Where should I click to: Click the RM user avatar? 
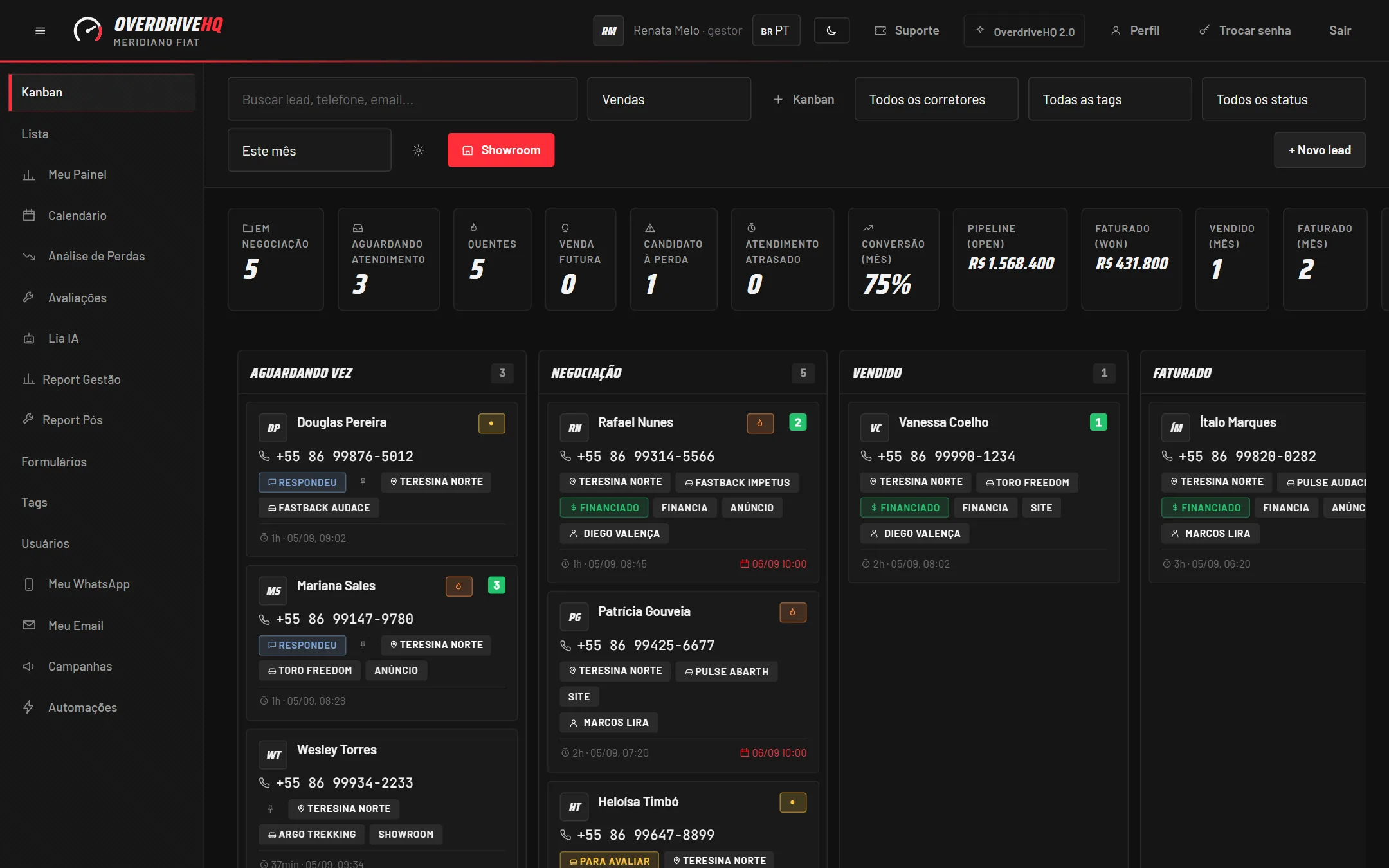608,30
